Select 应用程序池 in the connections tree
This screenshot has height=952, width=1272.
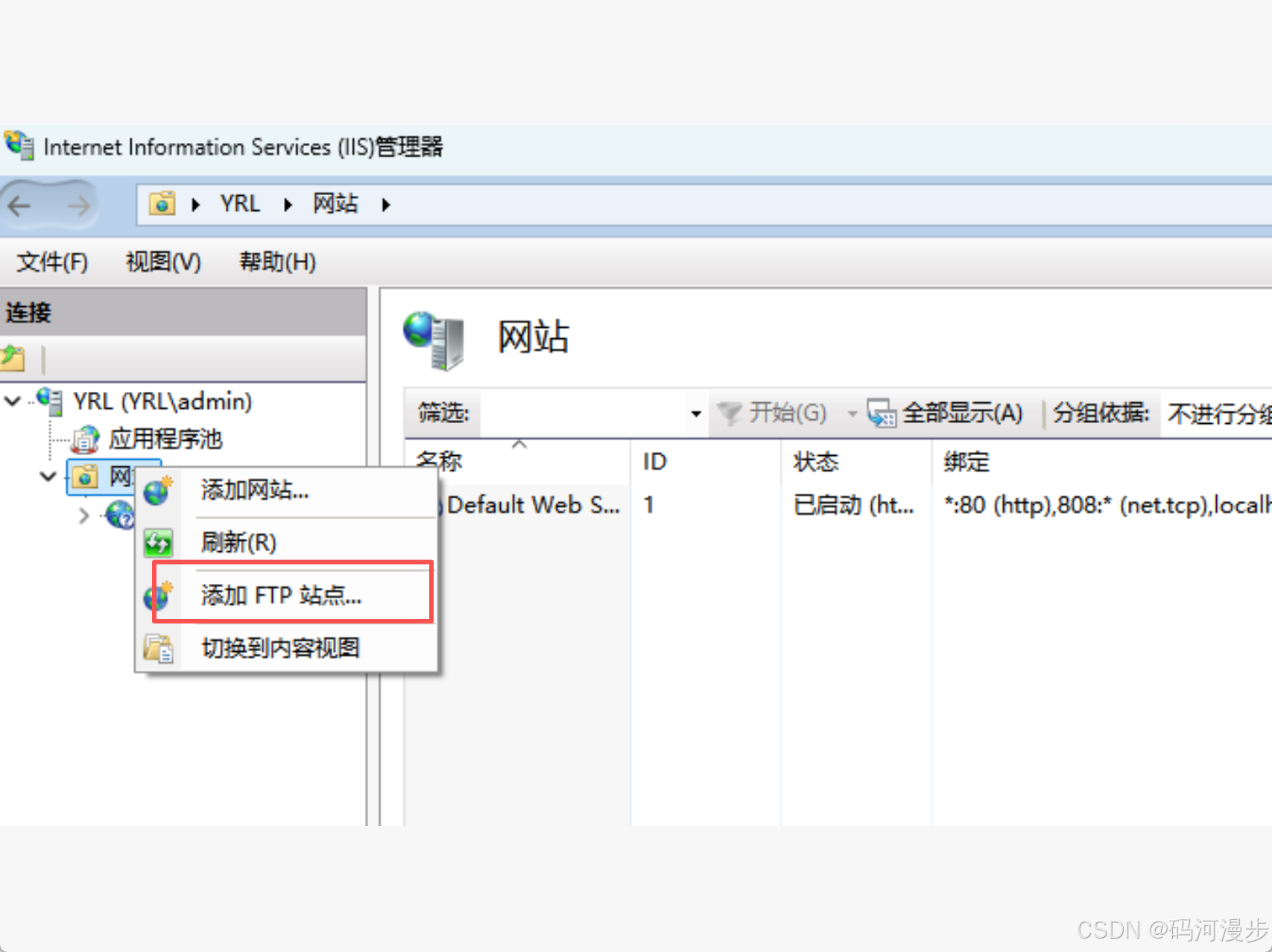coord(165,439)
